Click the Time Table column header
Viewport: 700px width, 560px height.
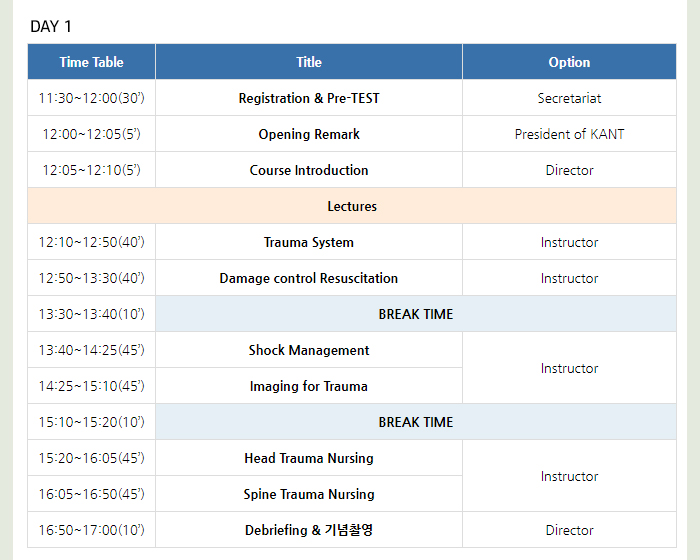coord(92,62)
